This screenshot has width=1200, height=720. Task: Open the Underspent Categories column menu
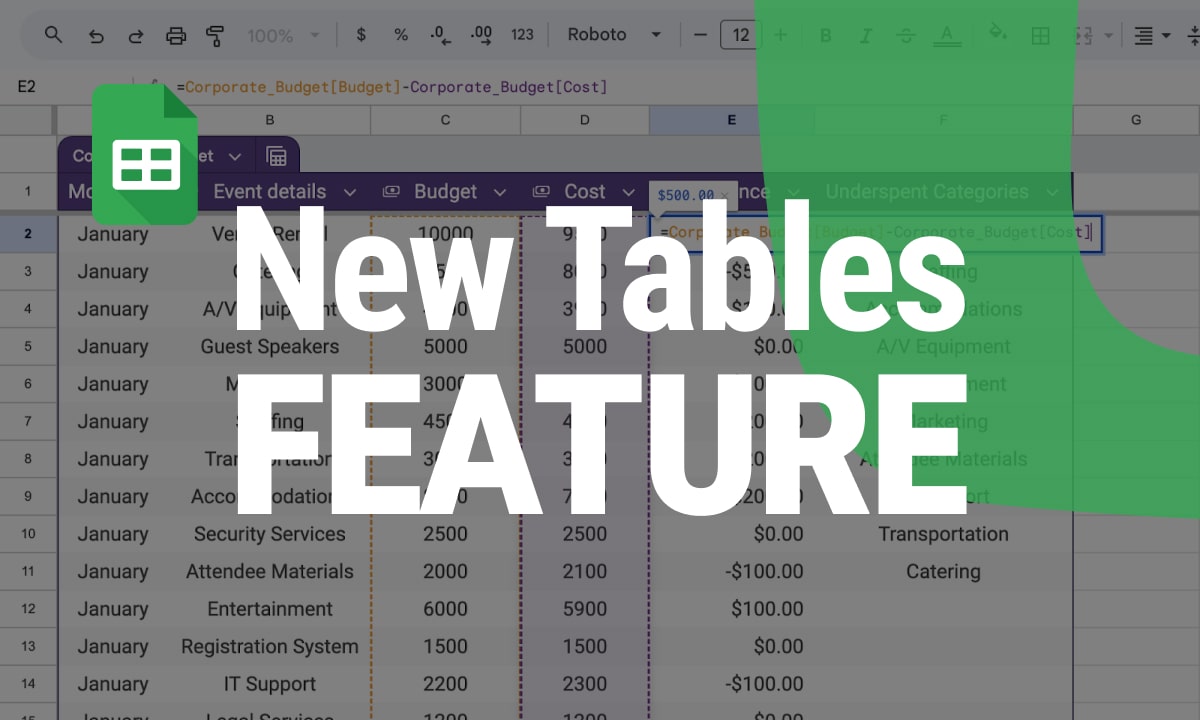click(x=1051, y=191)
